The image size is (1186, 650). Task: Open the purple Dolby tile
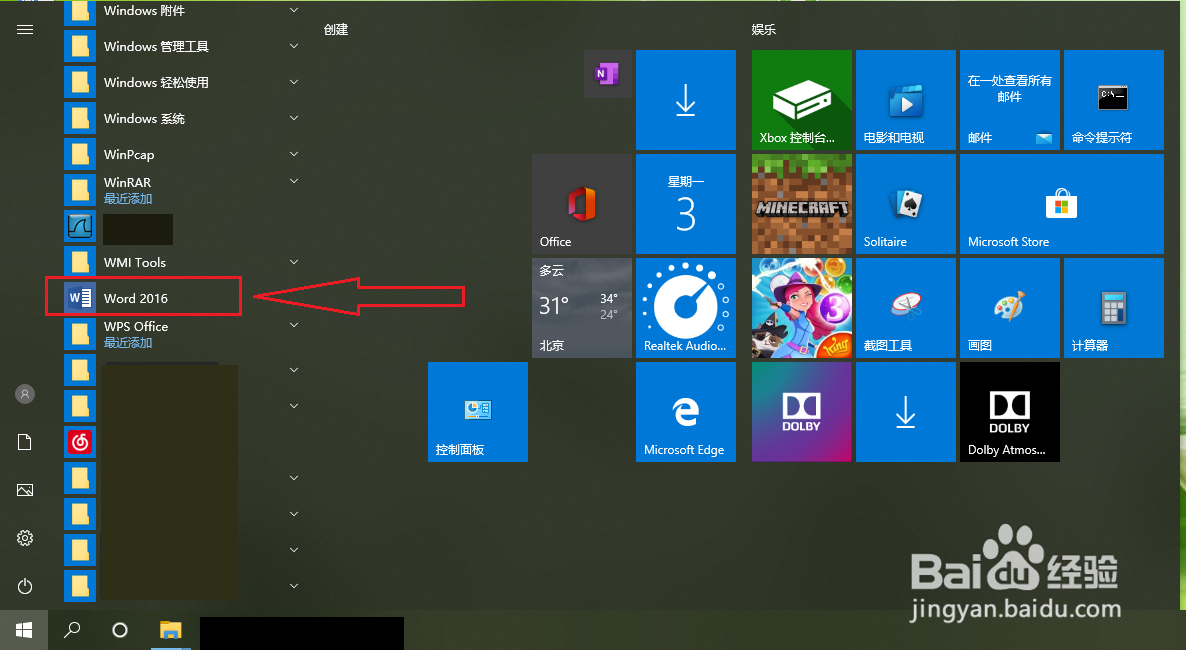(802, 412)
